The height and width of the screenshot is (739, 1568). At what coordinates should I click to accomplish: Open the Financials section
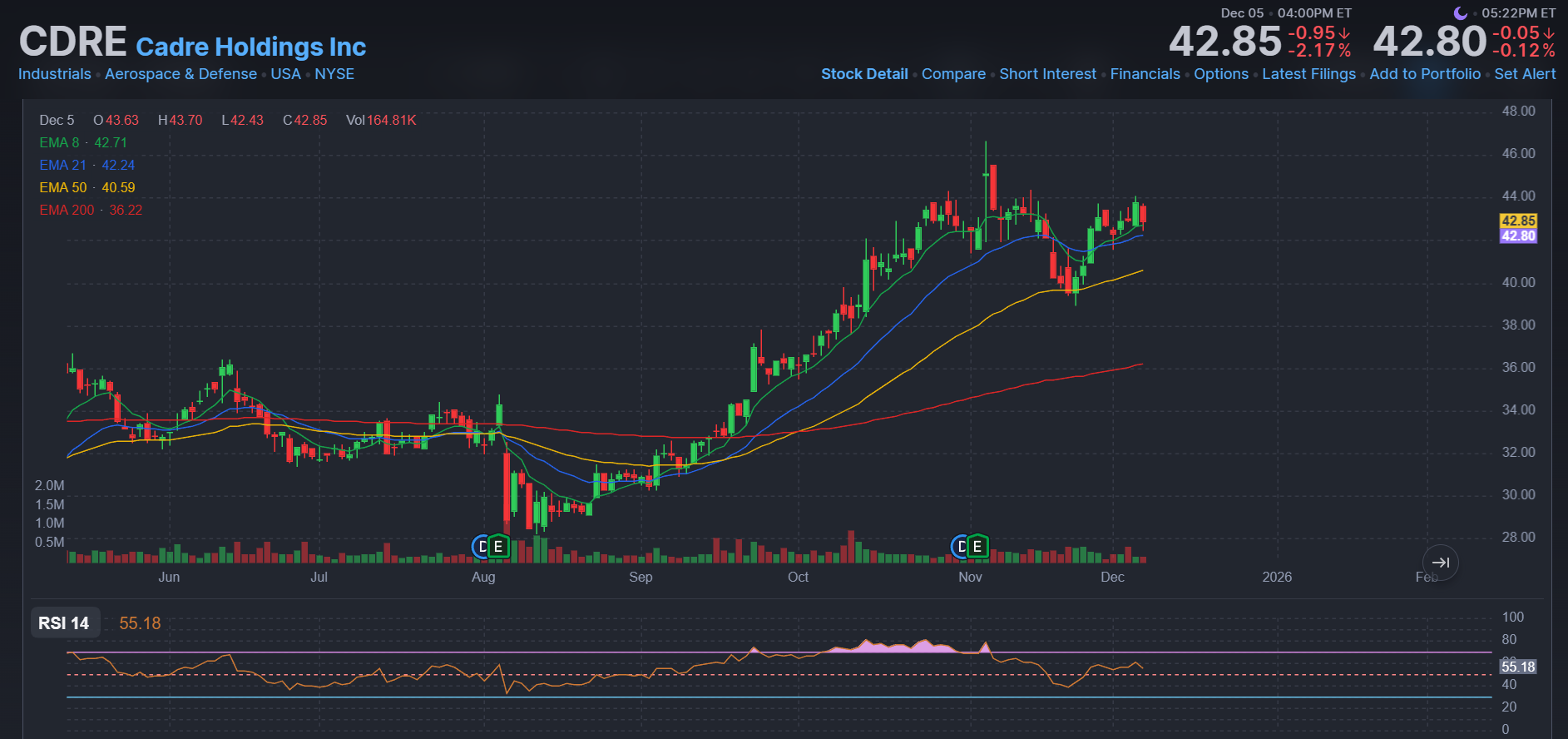click(1145, 74)
